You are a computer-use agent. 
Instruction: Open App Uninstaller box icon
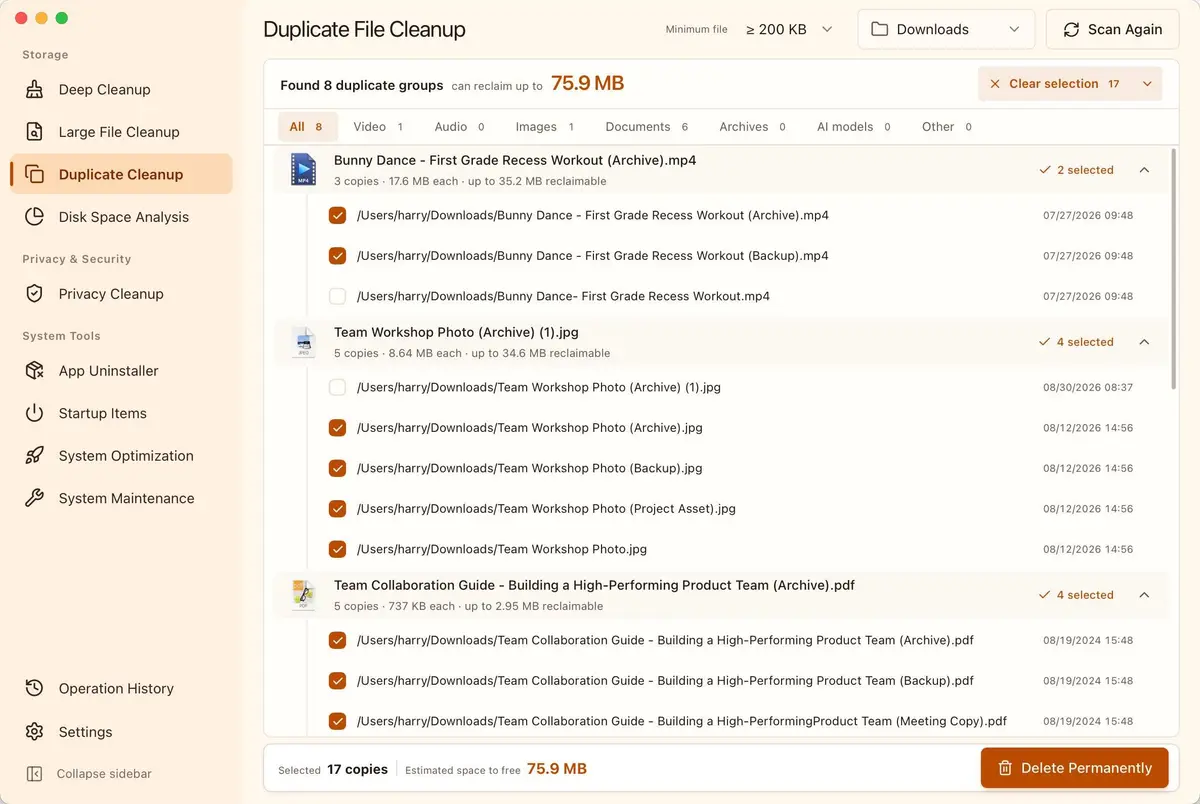35,371
